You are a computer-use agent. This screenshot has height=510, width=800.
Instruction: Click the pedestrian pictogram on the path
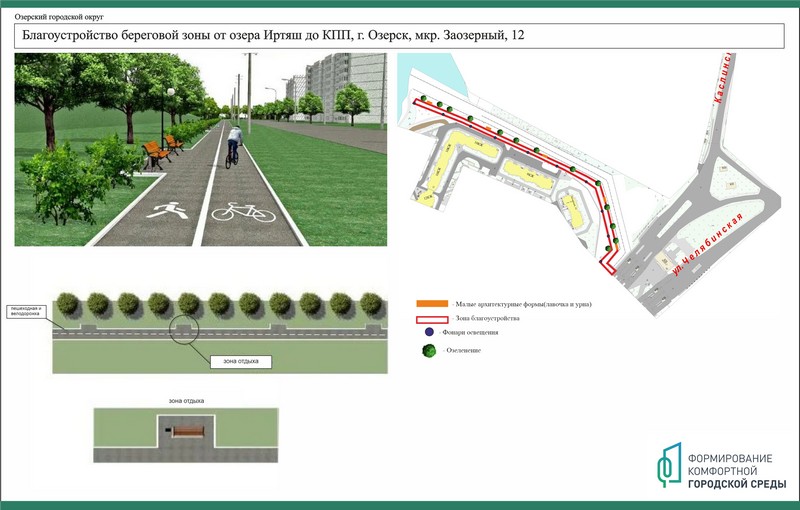pyautogui.click(x=164, y=210)
